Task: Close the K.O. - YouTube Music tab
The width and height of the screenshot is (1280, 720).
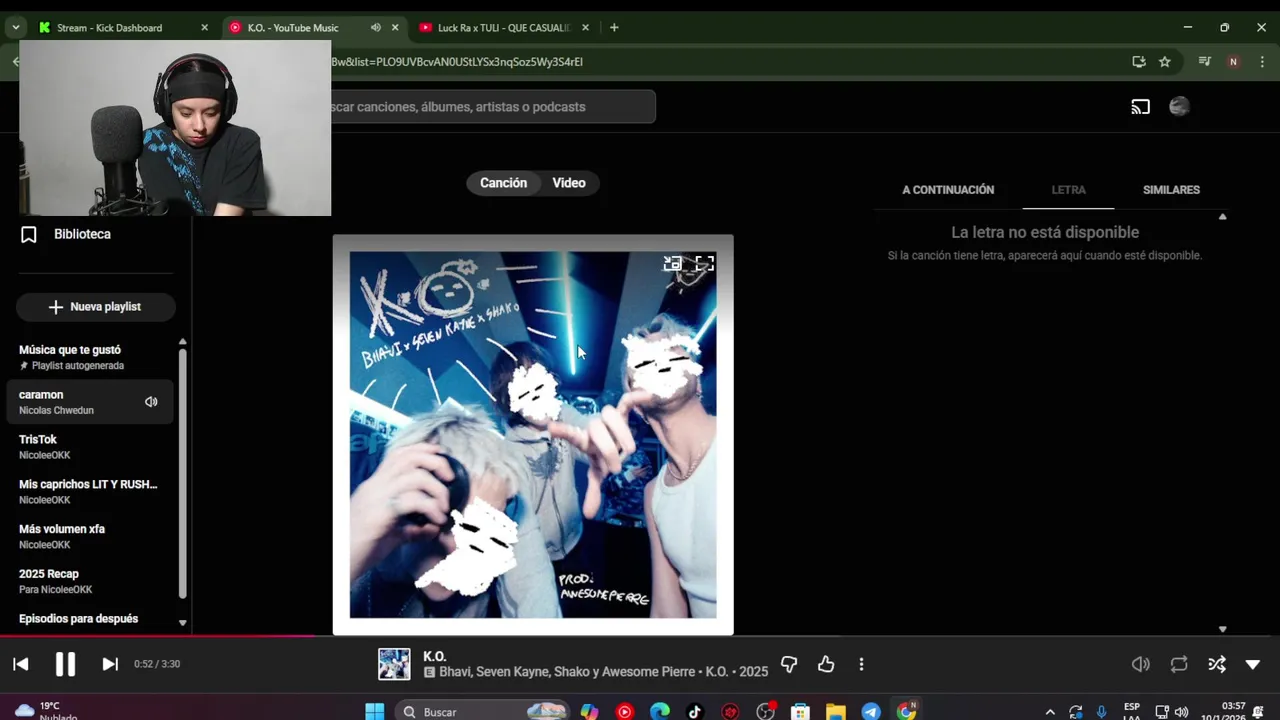Action: [x=395, y=28]
